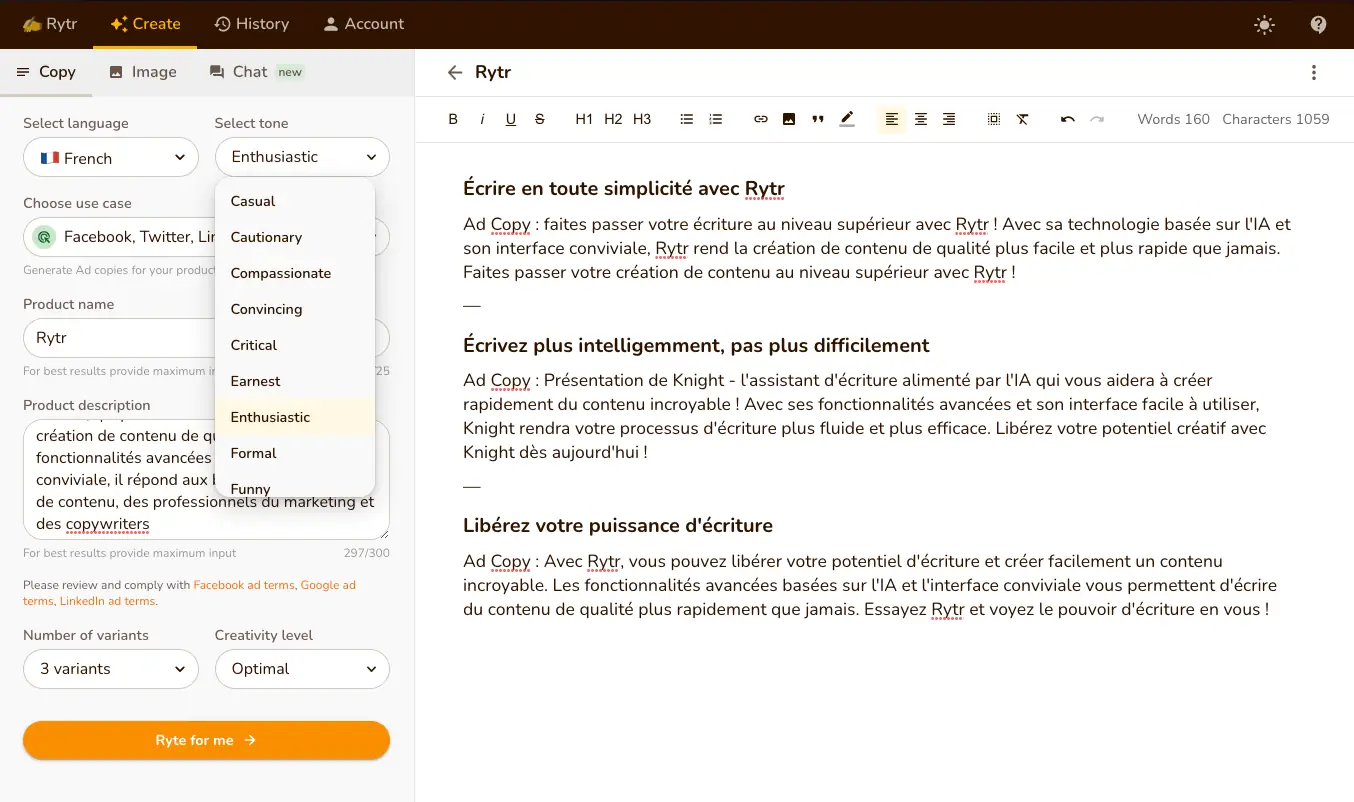Click the Rytr logo in top bar

click(x=49, y=24)
